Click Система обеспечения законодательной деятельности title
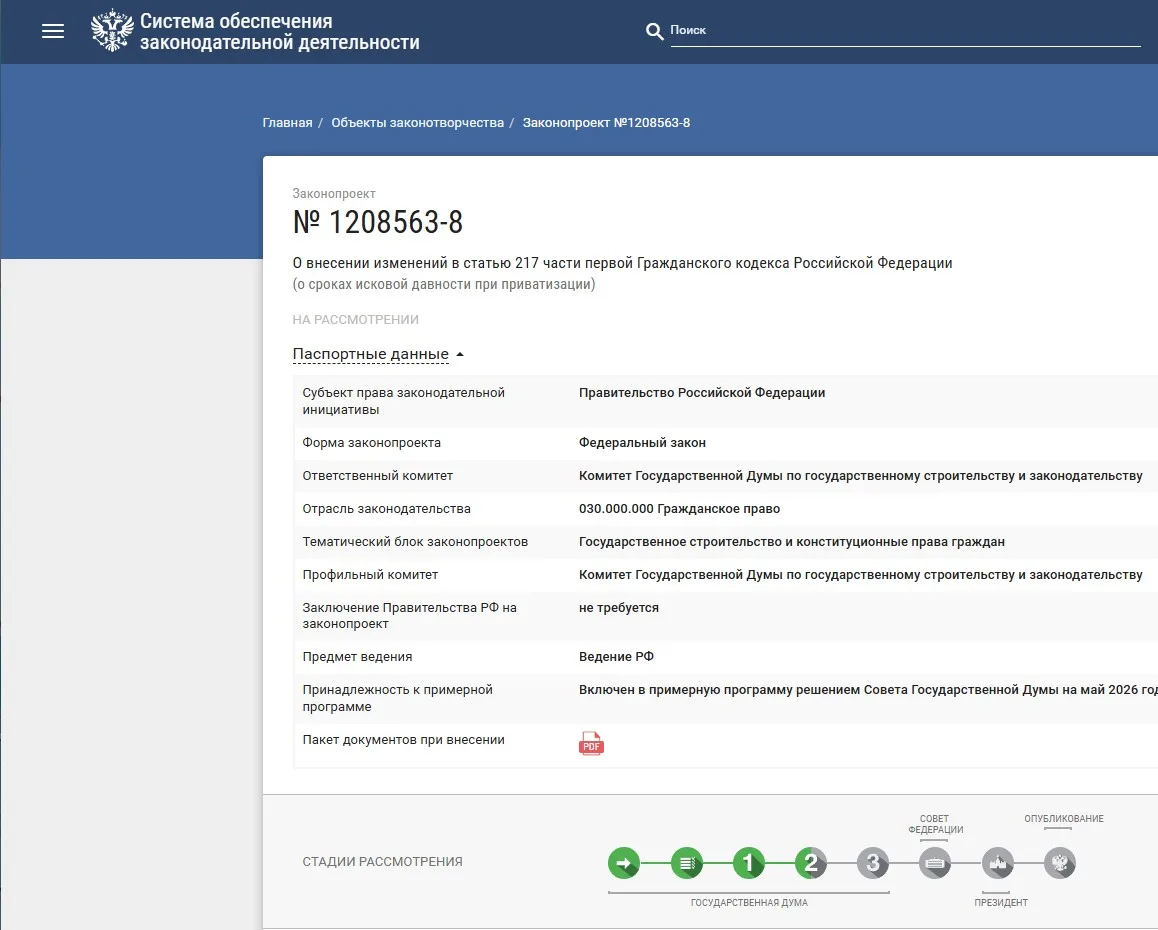 280,32
